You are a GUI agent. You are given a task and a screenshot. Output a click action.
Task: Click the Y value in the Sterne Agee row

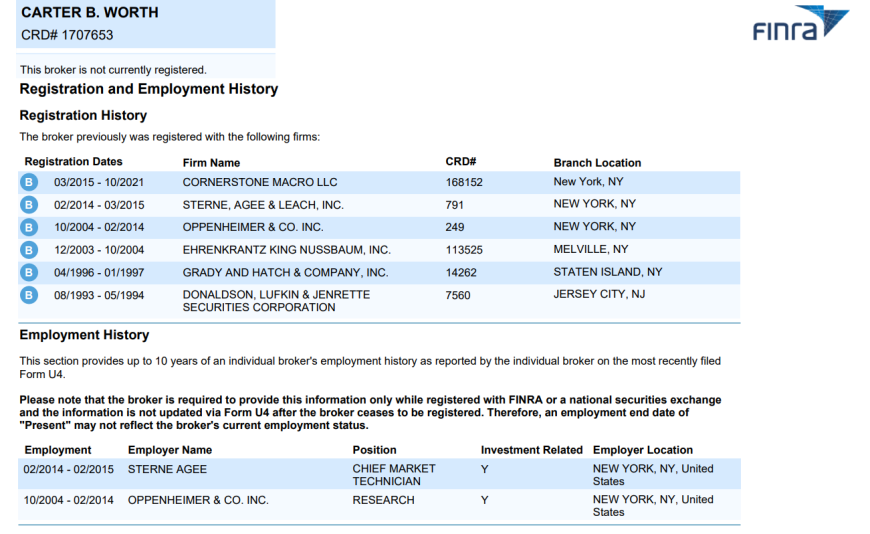(x=484, y=470)
